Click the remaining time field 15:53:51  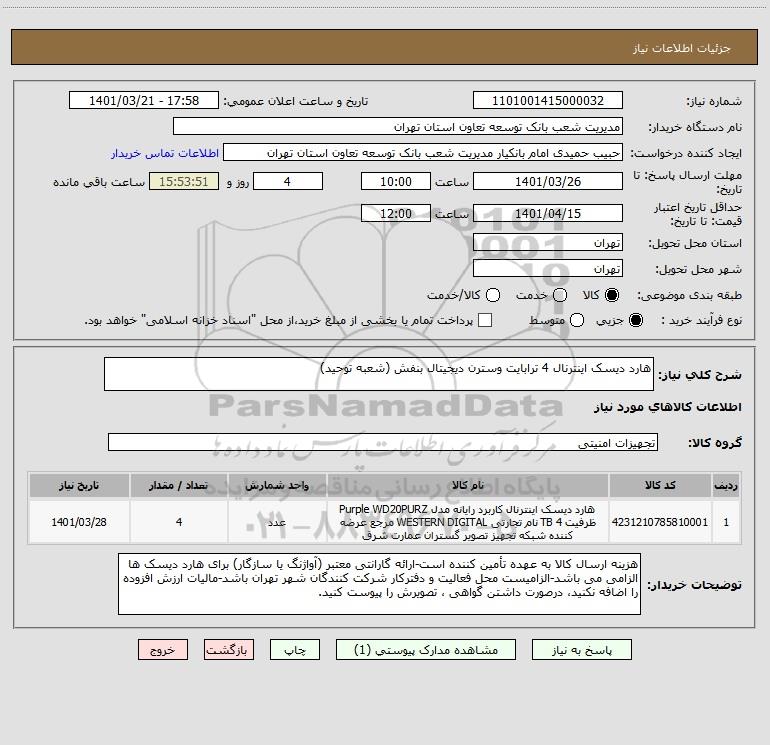pos(184,181)
